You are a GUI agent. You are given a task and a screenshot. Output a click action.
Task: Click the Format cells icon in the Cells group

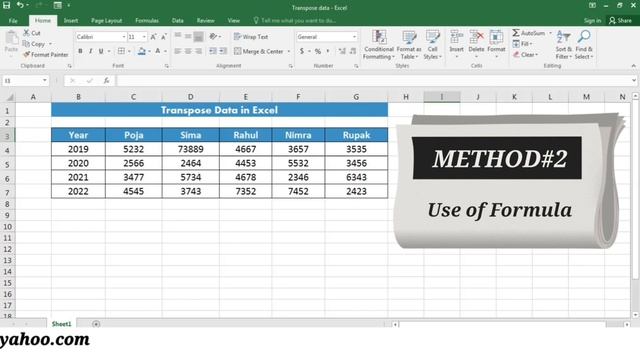point(496,37)
